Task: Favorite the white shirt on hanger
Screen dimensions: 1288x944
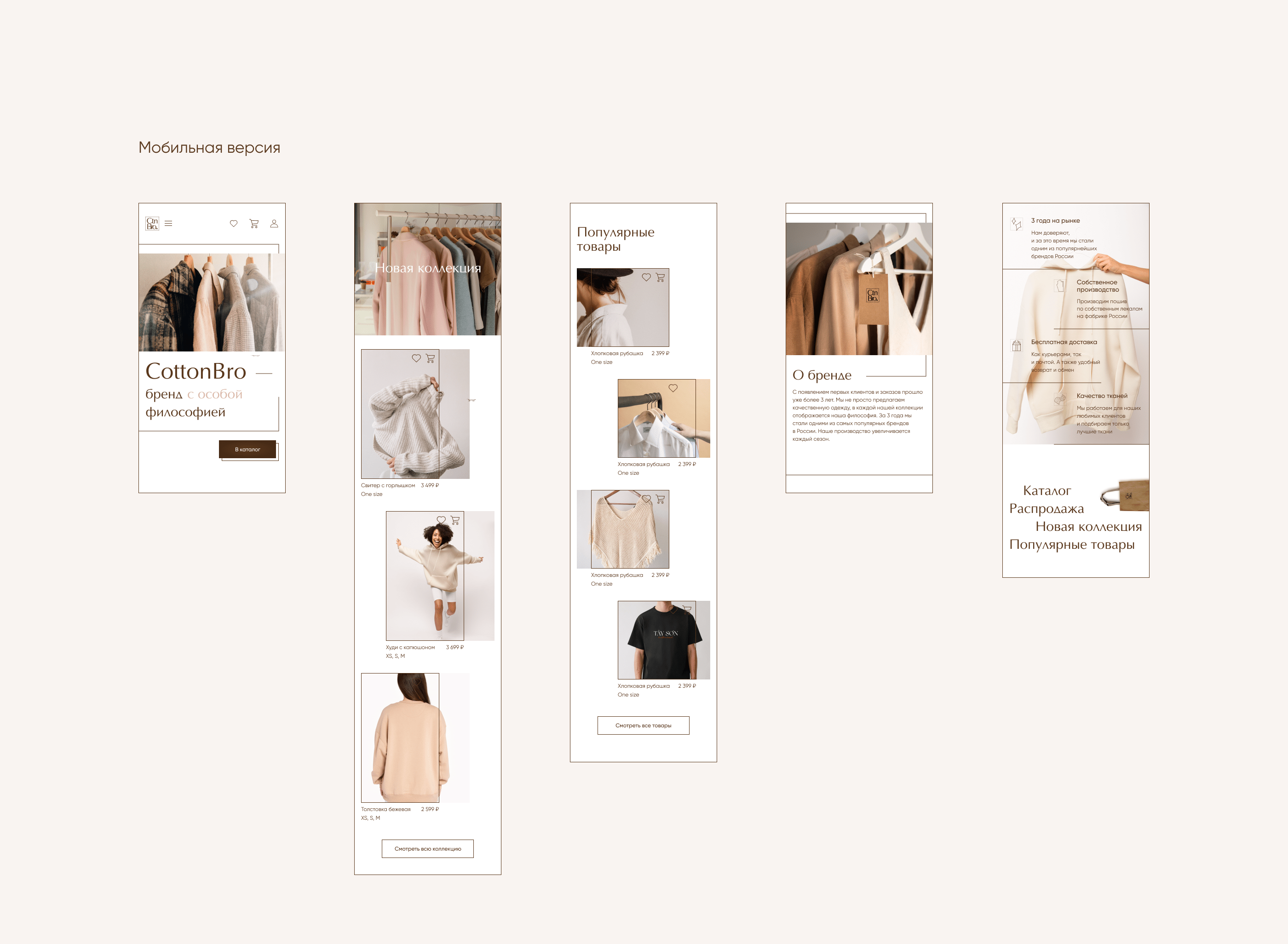Action: [x=673, y=388]
